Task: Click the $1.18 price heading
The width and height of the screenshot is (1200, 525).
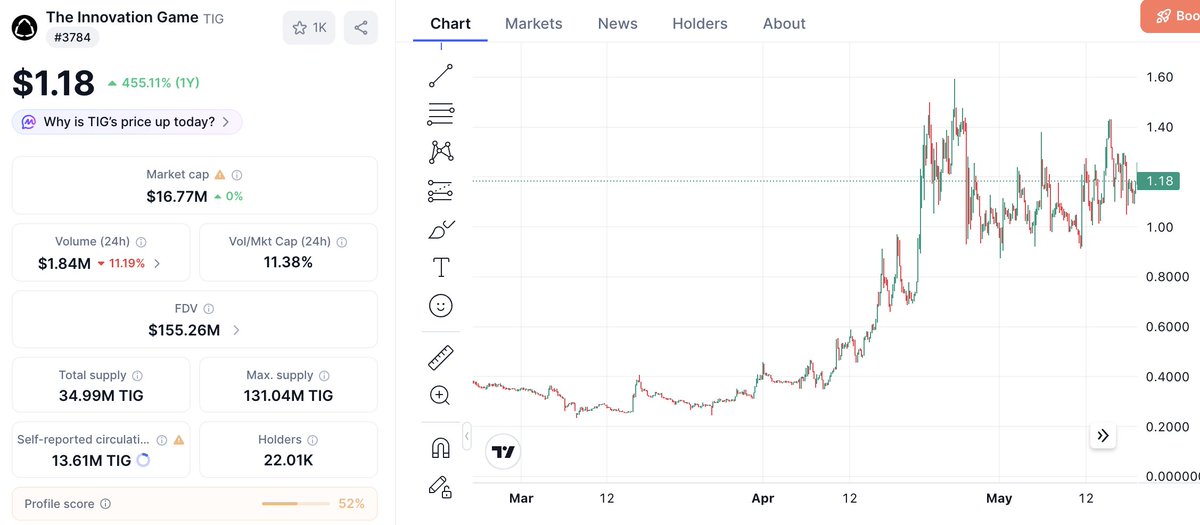Action: coord(53,82)
